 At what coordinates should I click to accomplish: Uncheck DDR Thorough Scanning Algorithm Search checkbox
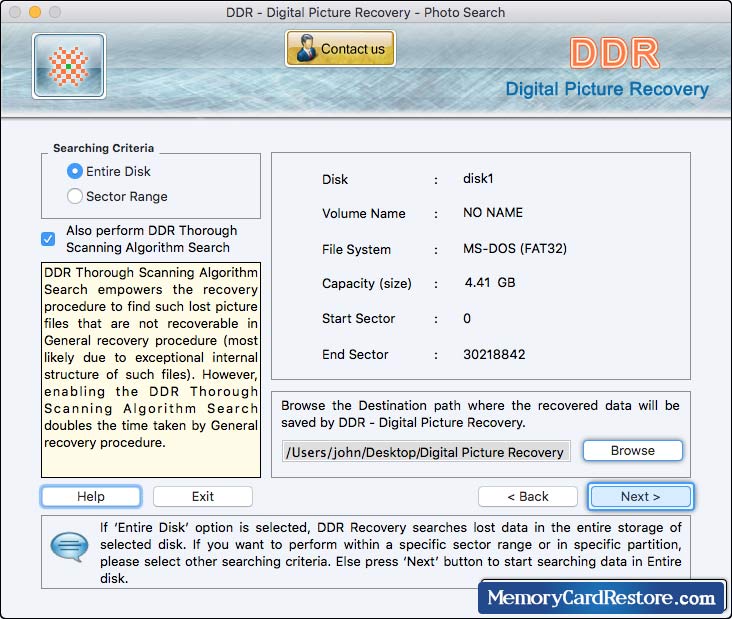(48, 239)
